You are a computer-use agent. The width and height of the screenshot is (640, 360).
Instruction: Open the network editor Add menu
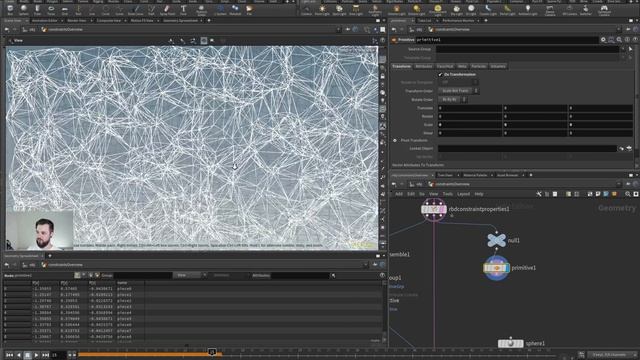point(399,194)
